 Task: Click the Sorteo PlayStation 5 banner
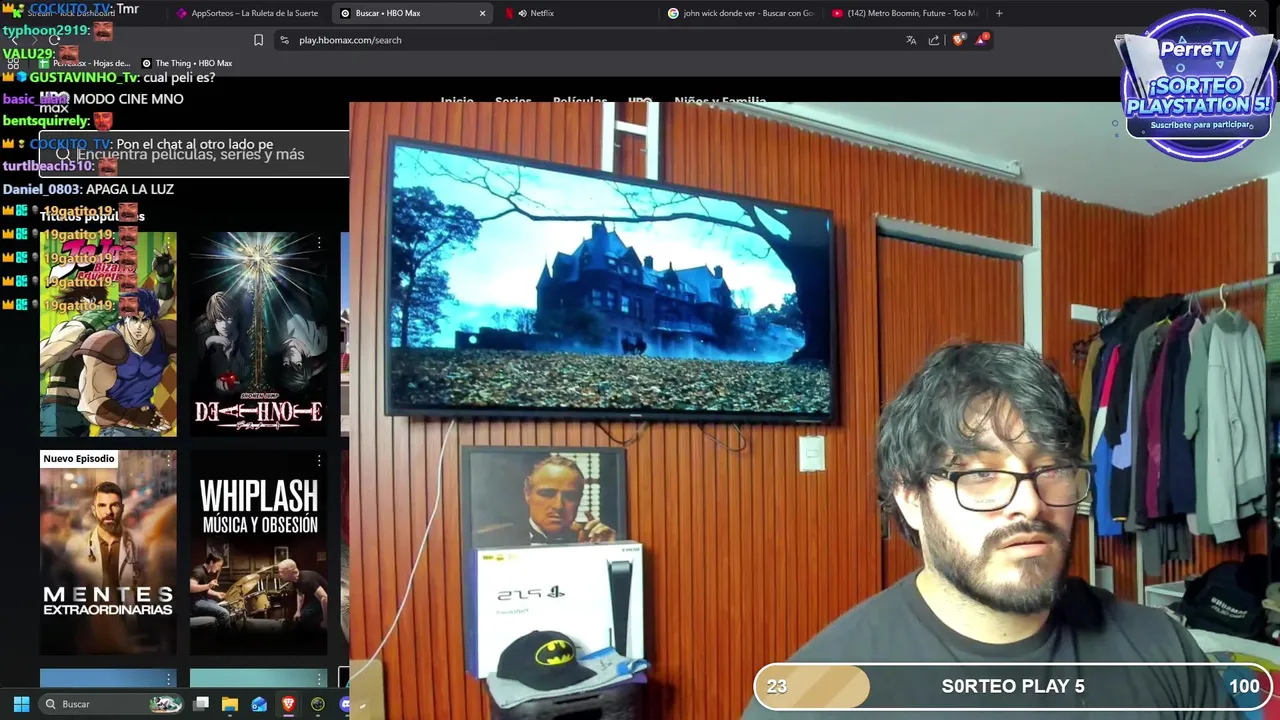pos(1198,85)
